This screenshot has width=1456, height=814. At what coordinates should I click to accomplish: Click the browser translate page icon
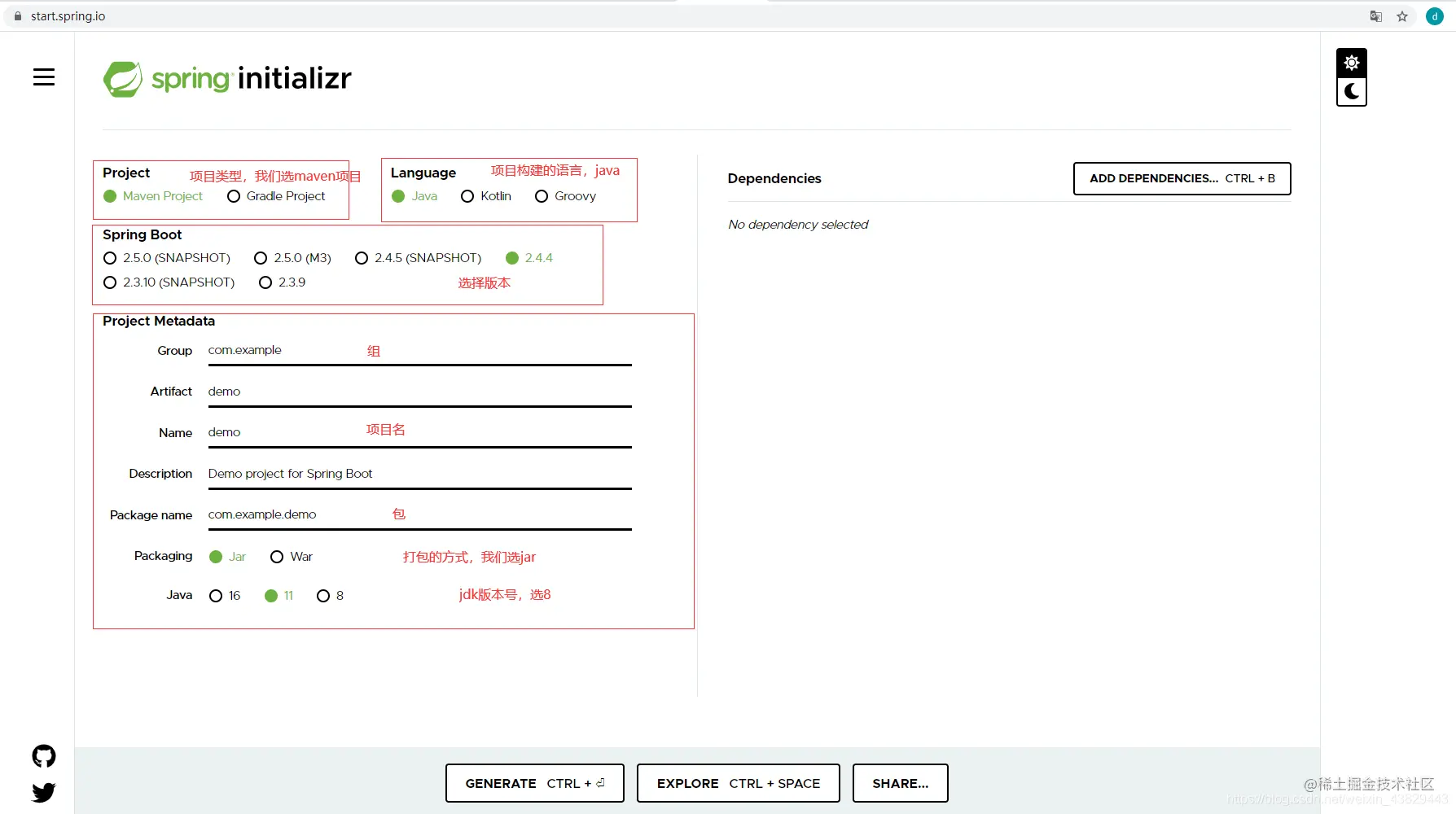click(1376, 16)
